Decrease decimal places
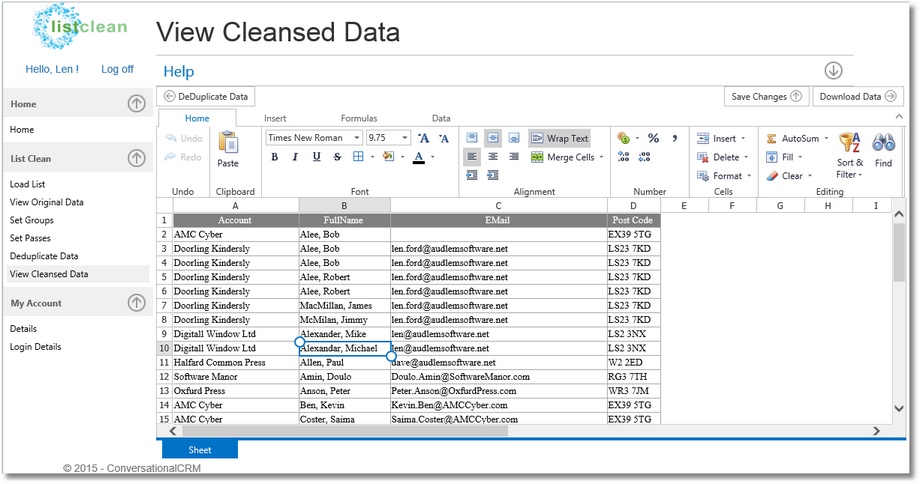This screenshot has height=484, width=920. coord(644,157)
